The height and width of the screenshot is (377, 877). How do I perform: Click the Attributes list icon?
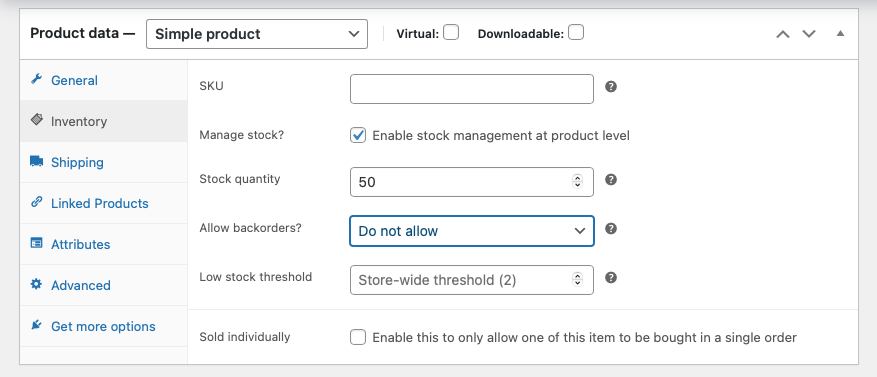pyautogui.click(x=36, y=243)
